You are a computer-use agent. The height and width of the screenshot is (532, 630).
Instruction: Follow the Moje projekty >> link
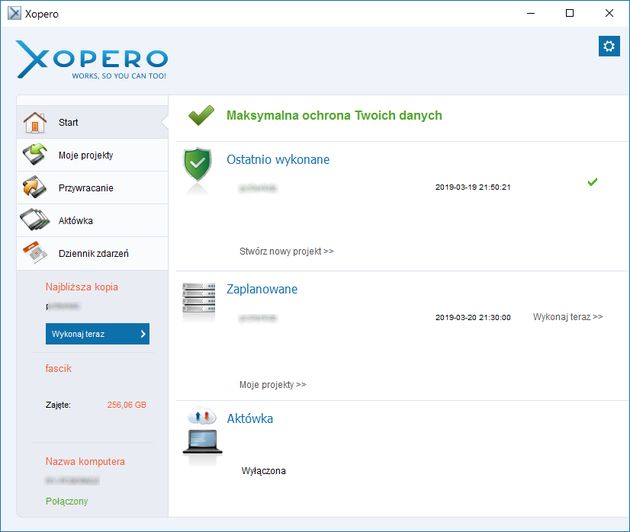[273, 385]
